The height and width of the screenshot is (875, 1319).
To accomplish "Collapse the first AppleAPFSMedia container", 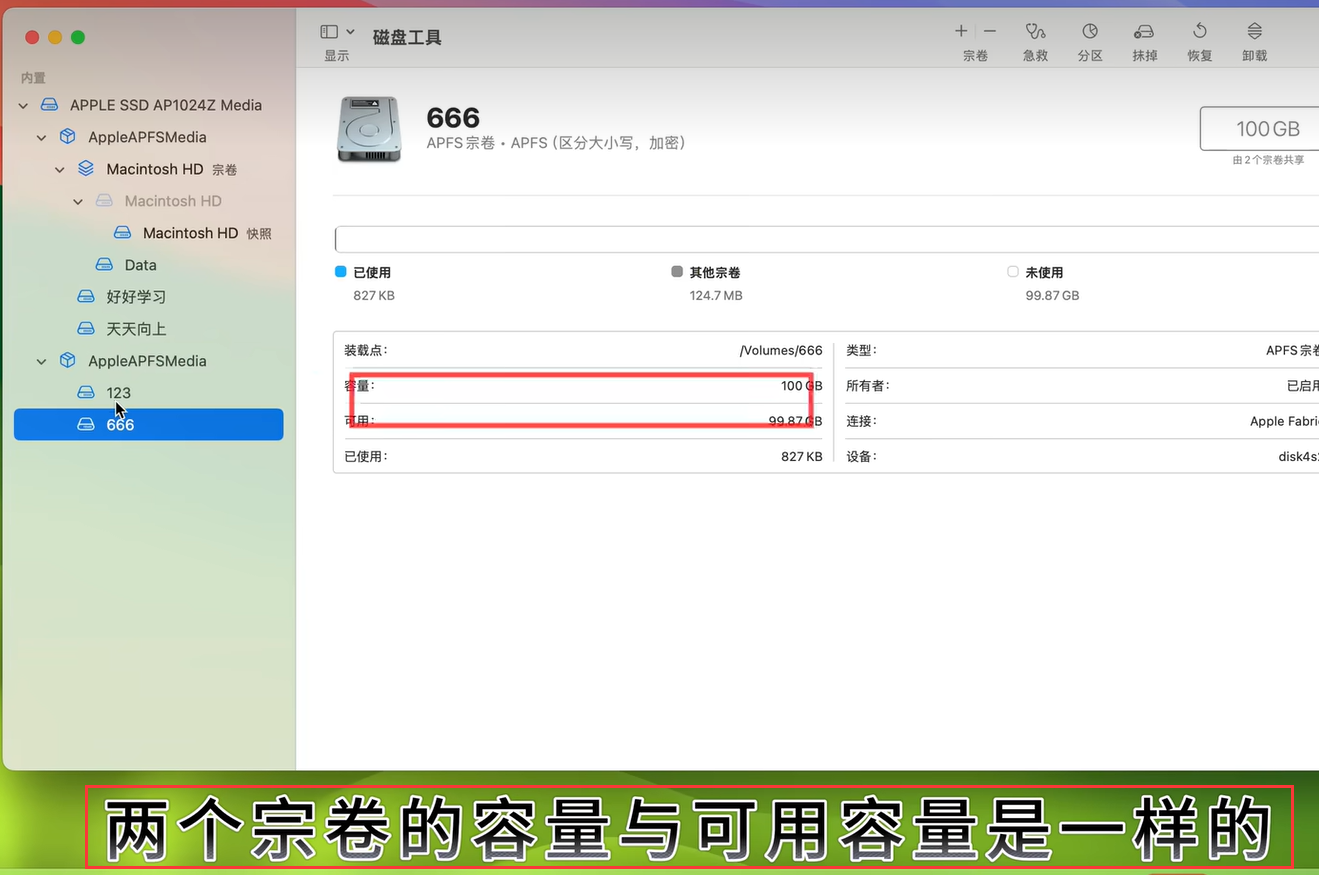I will coord(41,137).
